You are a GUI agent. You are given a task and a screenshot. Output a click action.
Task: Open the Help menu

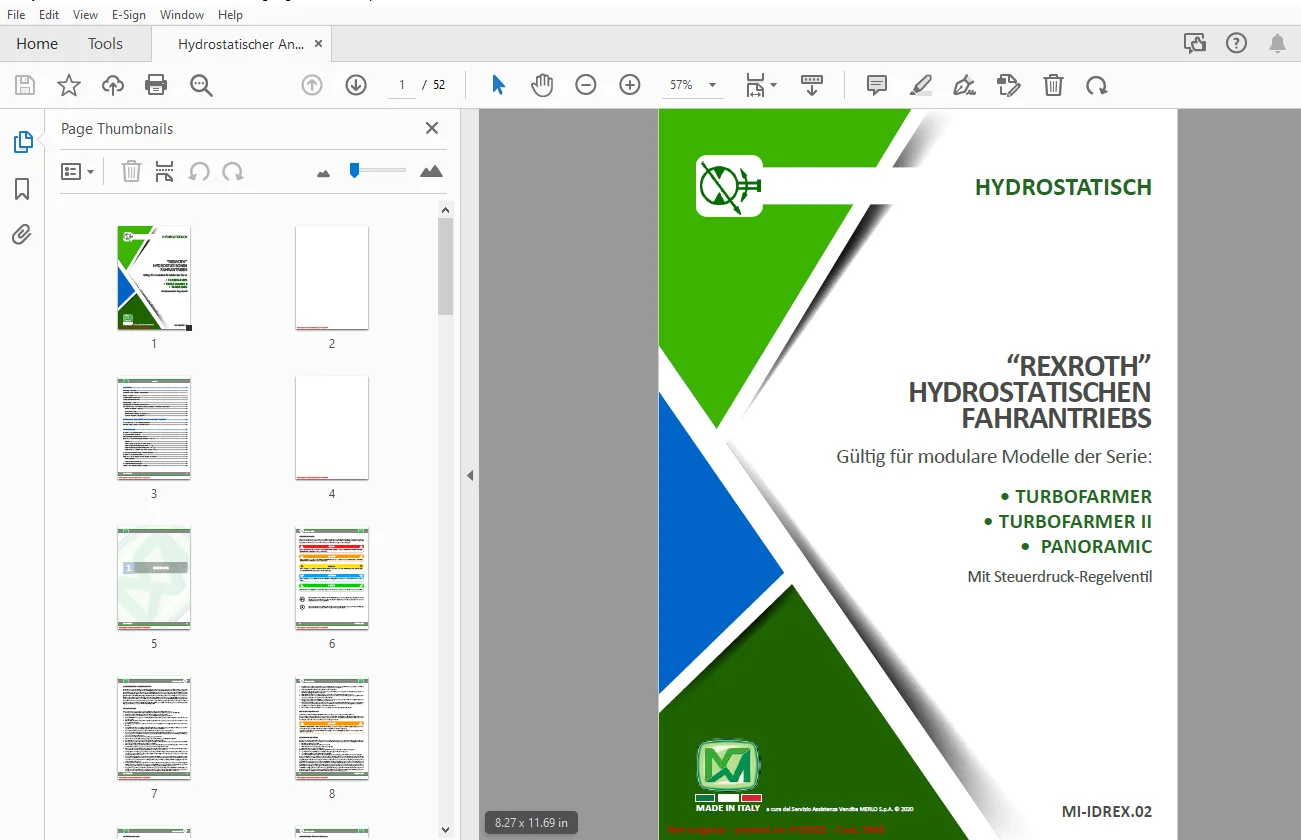(230, 15)
